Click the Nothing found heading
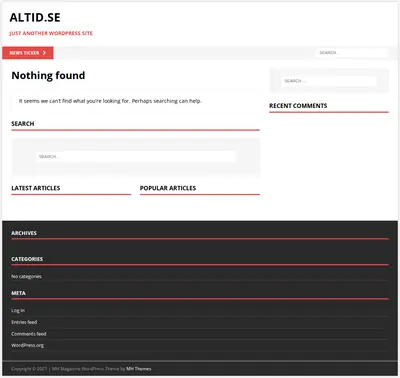Screen dimensions: 400x378 point(48,76)
